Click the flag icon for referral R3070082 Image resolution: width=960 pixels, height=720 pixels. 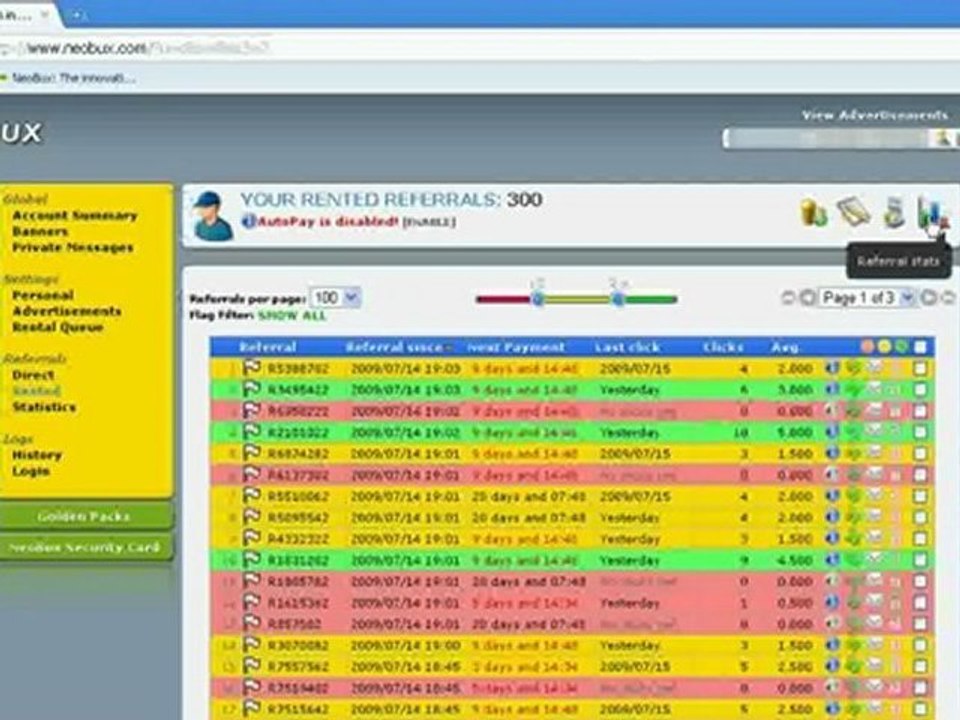click(252, 645)
